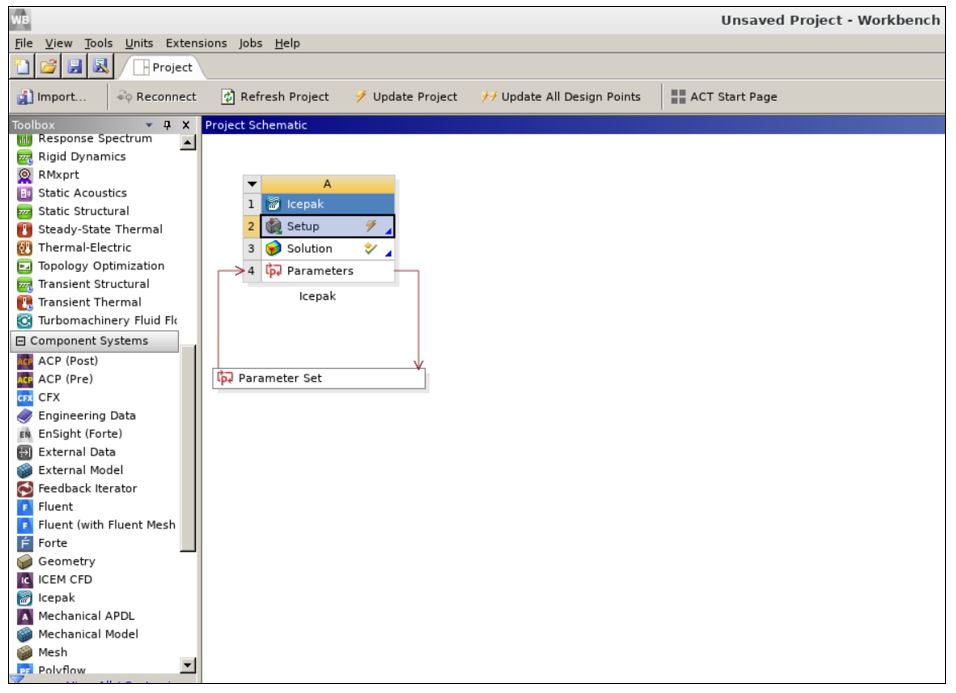Click Update Project
The height and width of the screenshot is (693, 956).
(406, 97)
